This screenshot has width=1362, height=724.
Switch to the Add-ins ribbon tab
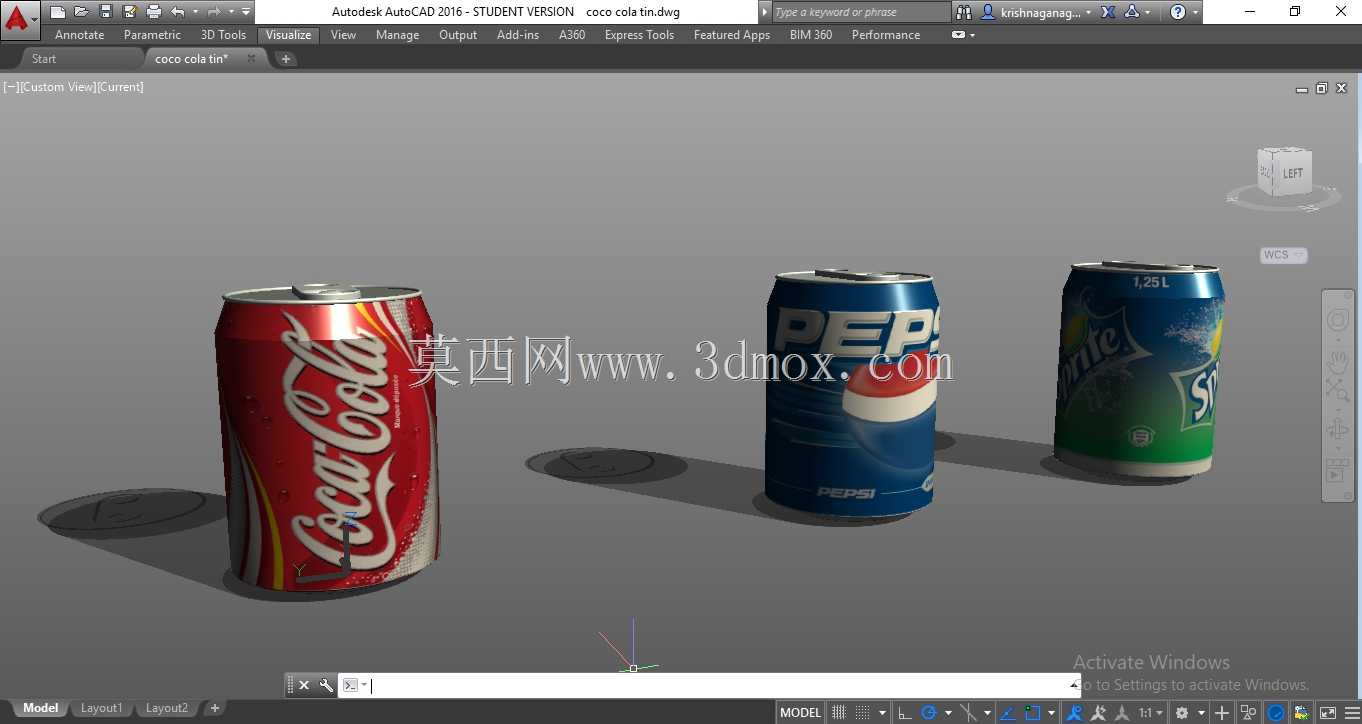(518, 35)
